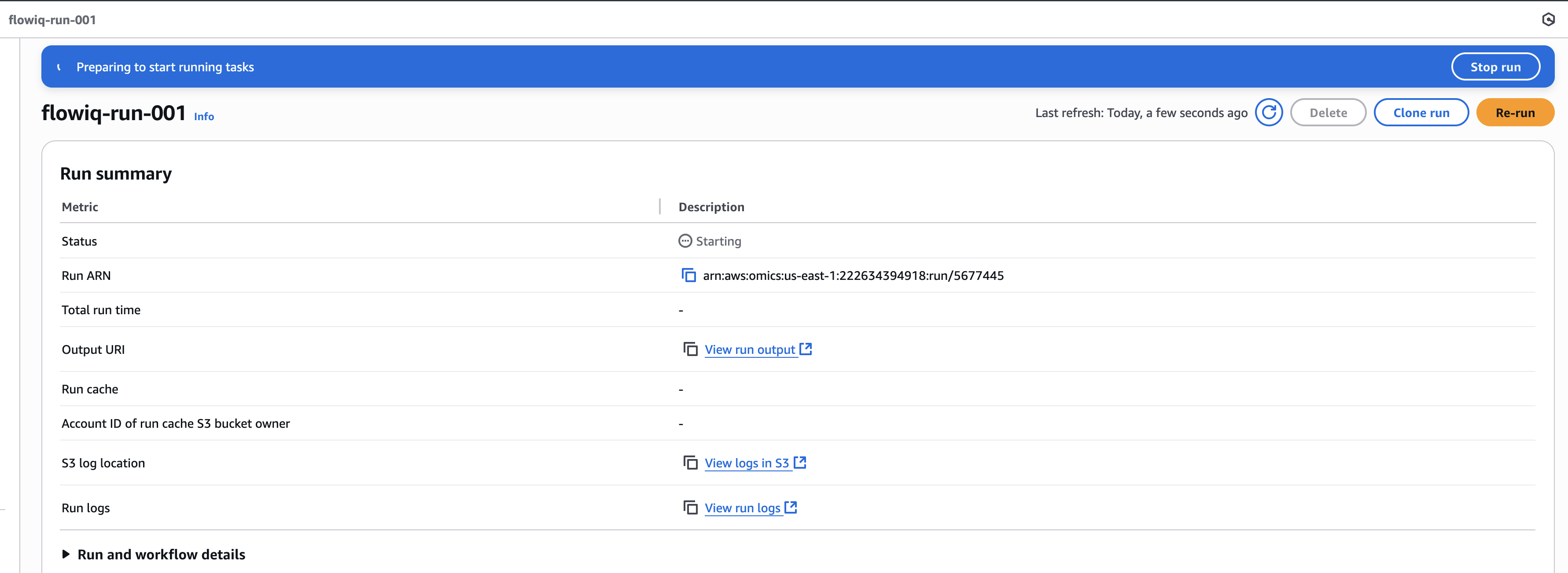The image size is (1568, 573).
Task: Copy the Output URI
Action: tap(690, 349)
